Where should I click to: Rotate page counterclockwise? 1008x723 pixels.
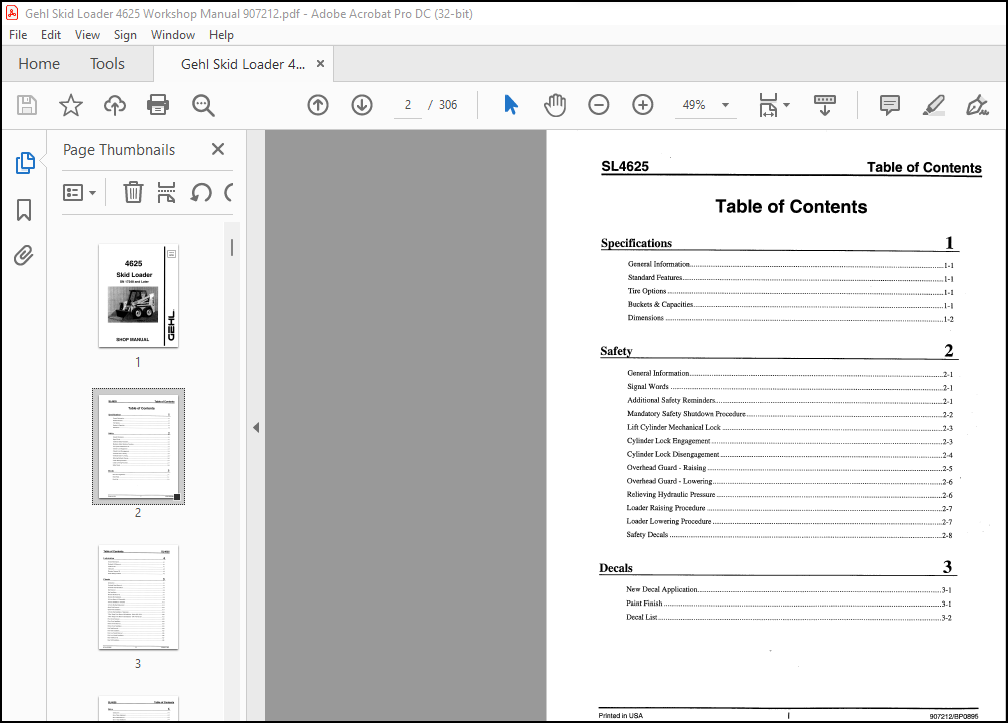pyautogui.click(x=201, y=192)
